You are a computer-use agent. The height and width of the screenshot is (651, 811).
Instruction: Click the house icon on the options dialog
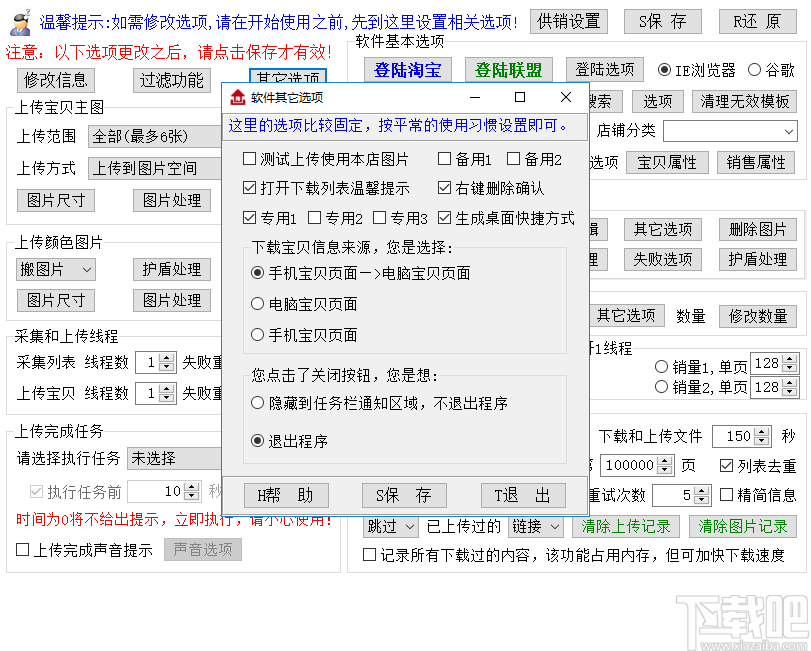click(x=236, y=97)
